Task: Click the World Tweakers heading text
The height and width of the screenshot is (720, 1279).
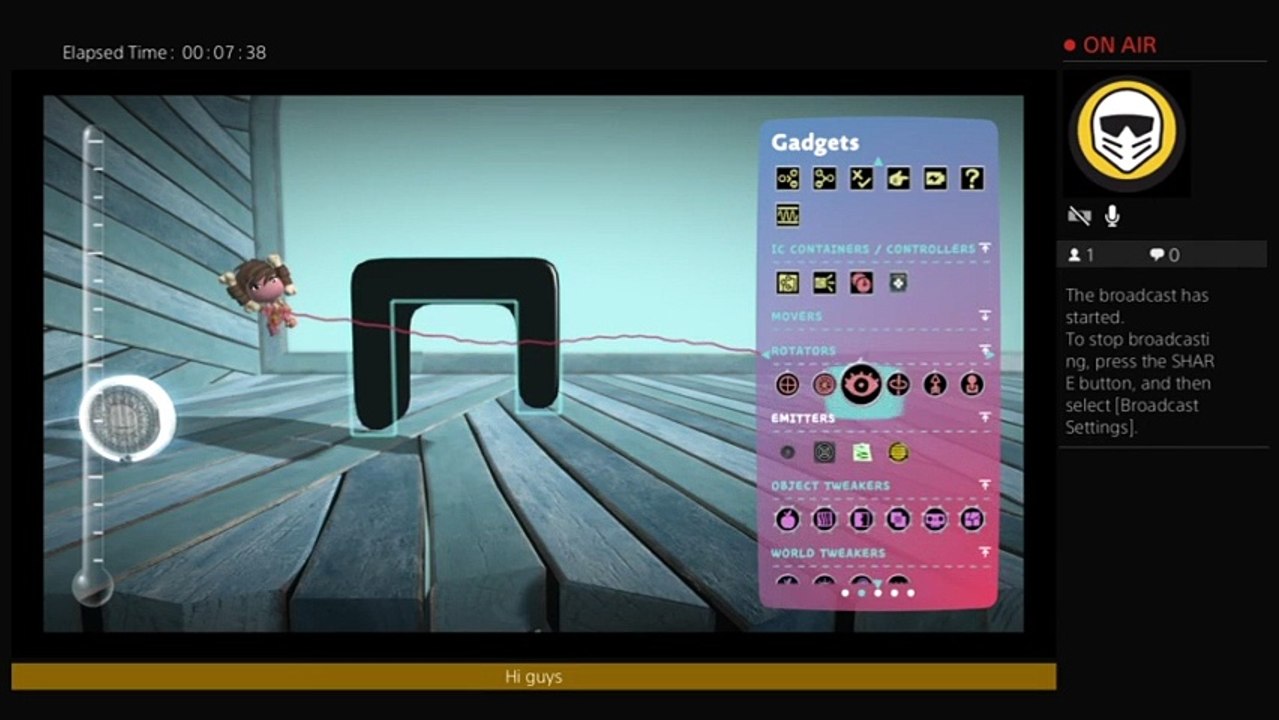Action: click(828, 552)
